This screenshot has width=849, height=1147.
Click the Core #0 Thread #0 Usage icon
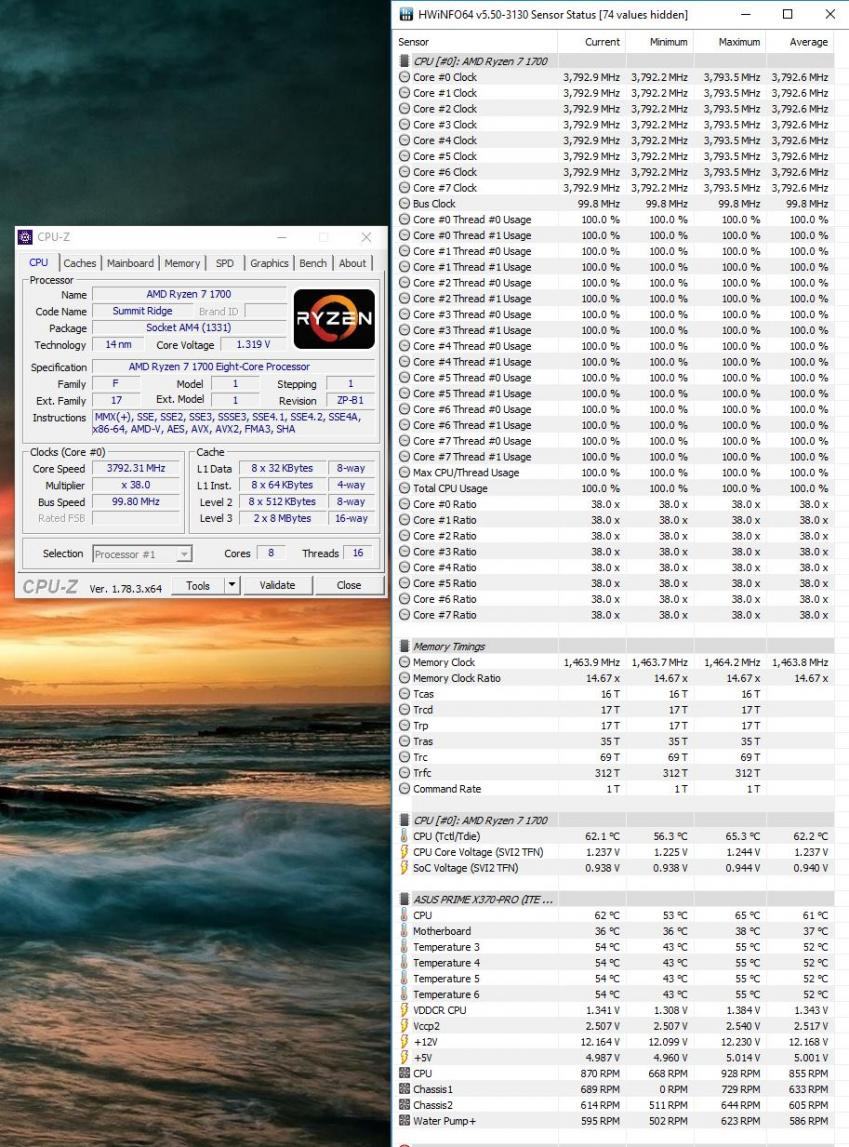[404, 219]
